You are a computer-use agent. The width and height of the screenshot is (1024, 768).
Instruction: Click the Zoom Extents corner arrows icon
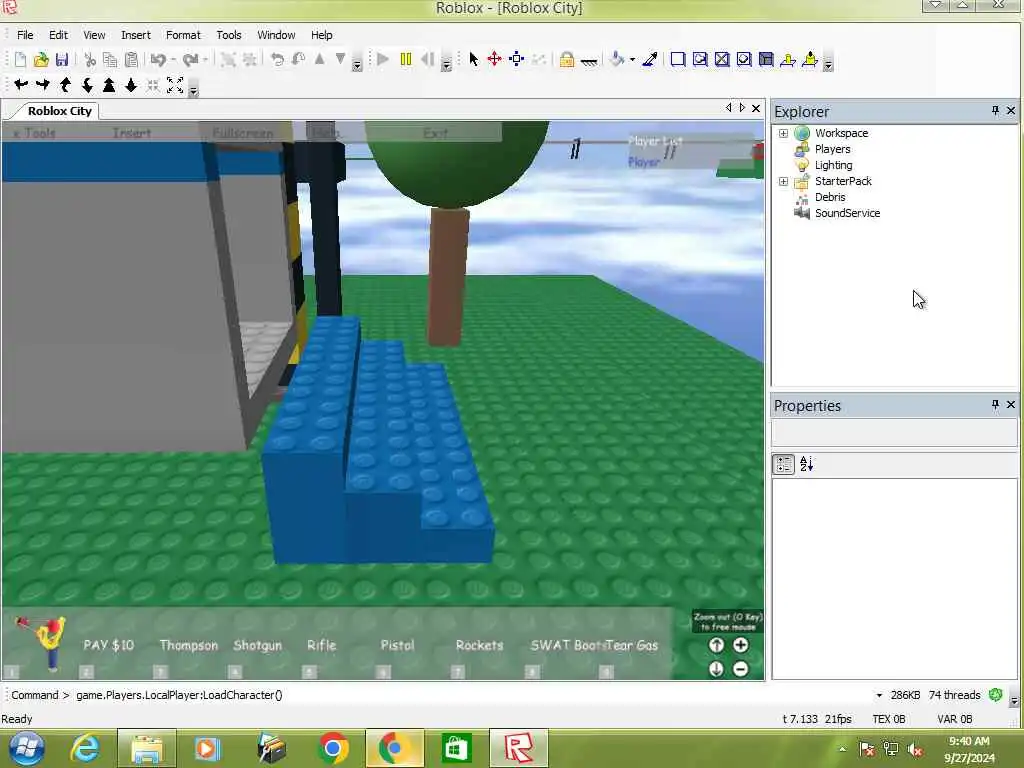pyautogui.click(x=175, y=85)
